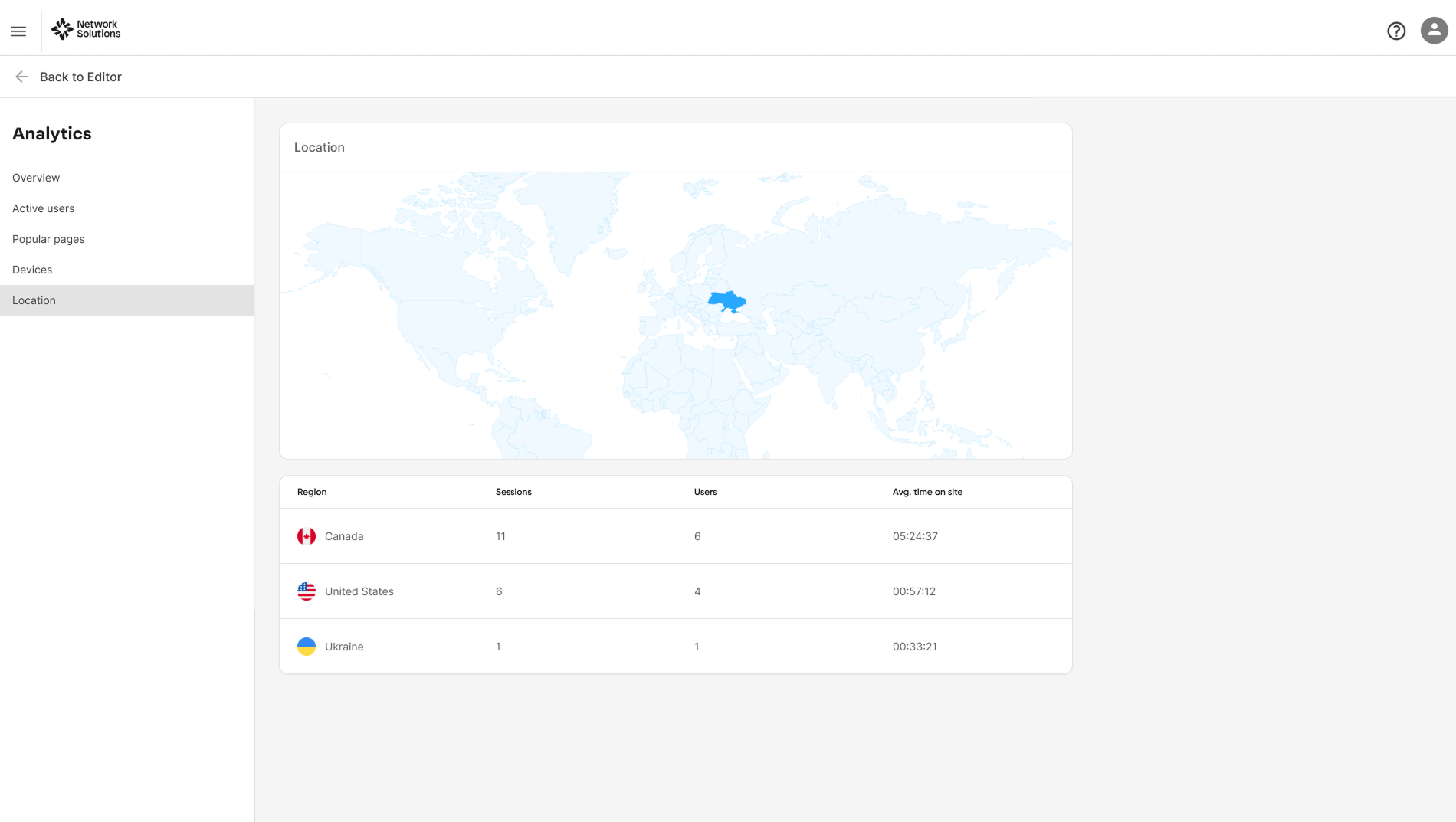
Task: Click the Network Solutions logo
Action: [x=86, y=29]
